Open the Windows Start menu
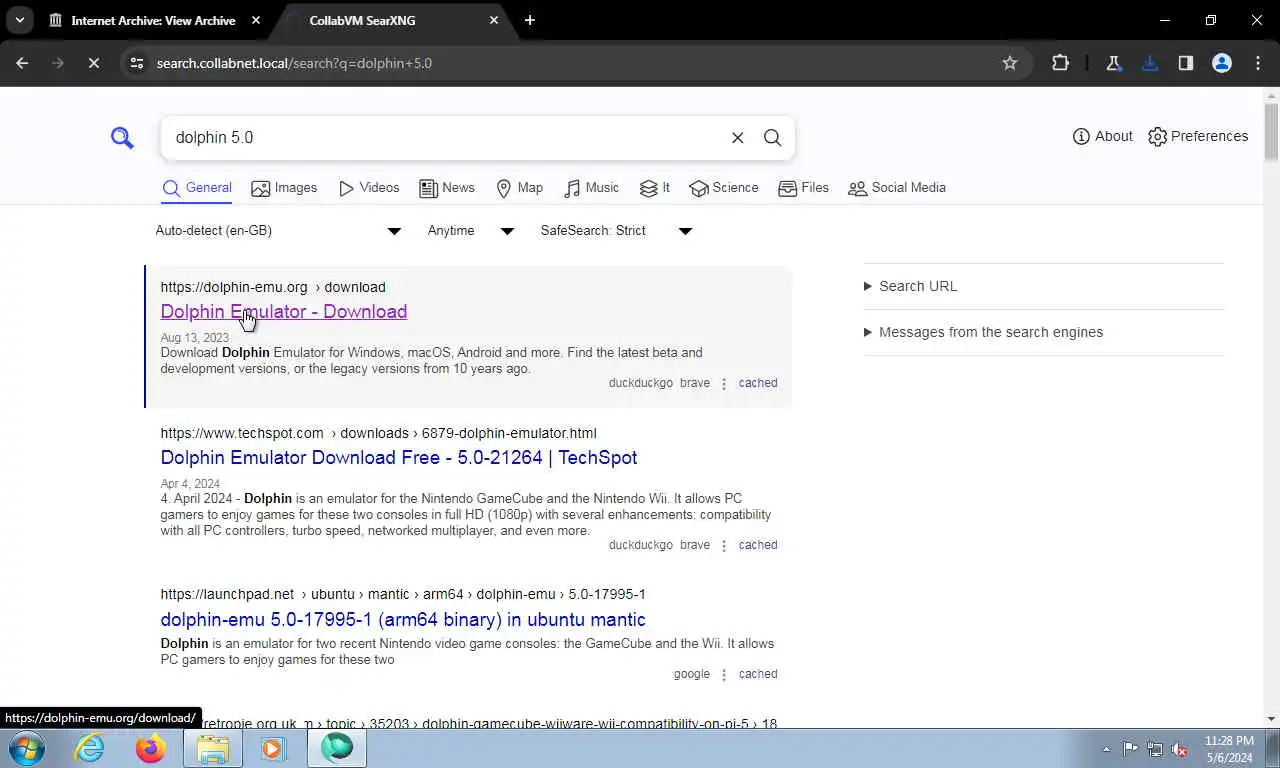The height and width of the screenshot is (768, 1280). tap(27, 748)
